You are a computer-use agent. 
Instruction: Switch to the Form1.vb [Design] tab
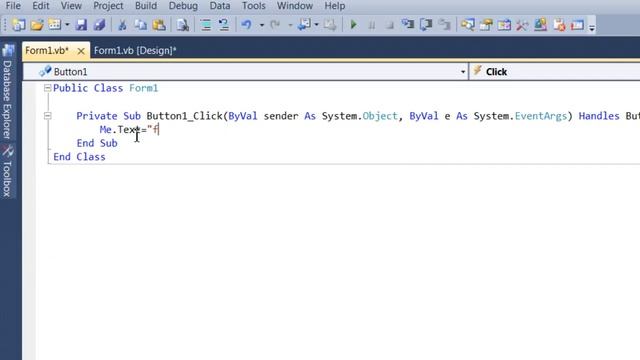[135, 51]
